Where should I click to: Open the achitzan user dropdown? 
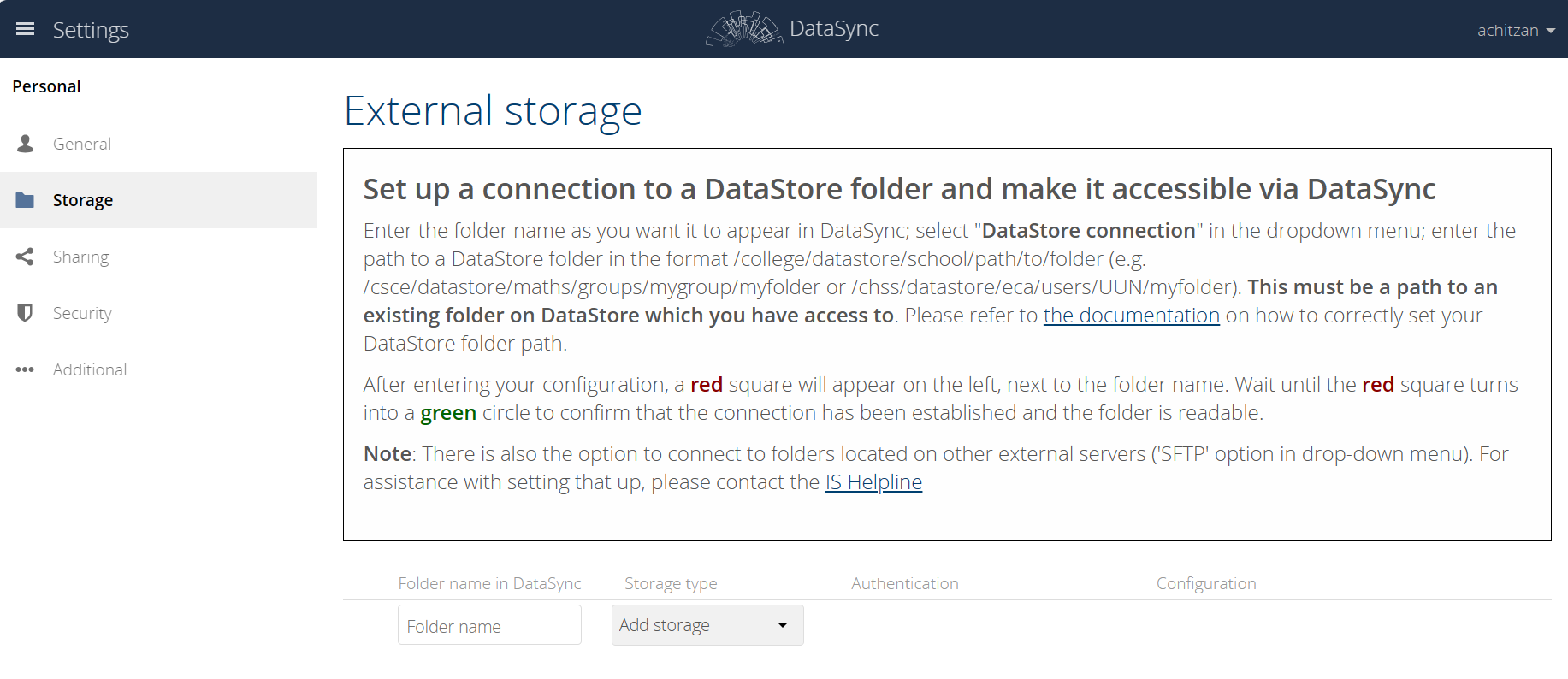1516,30
